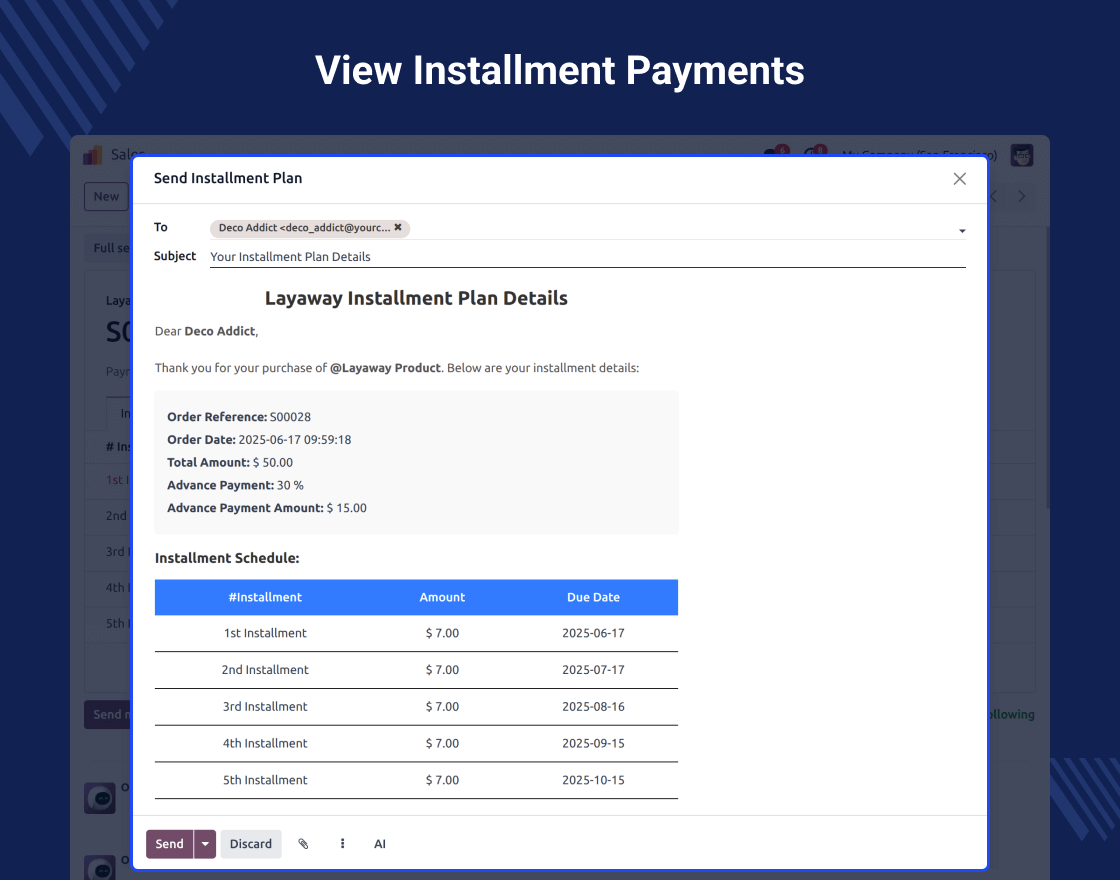
Task: Click the Due Date column header
Action: point(593,597)
